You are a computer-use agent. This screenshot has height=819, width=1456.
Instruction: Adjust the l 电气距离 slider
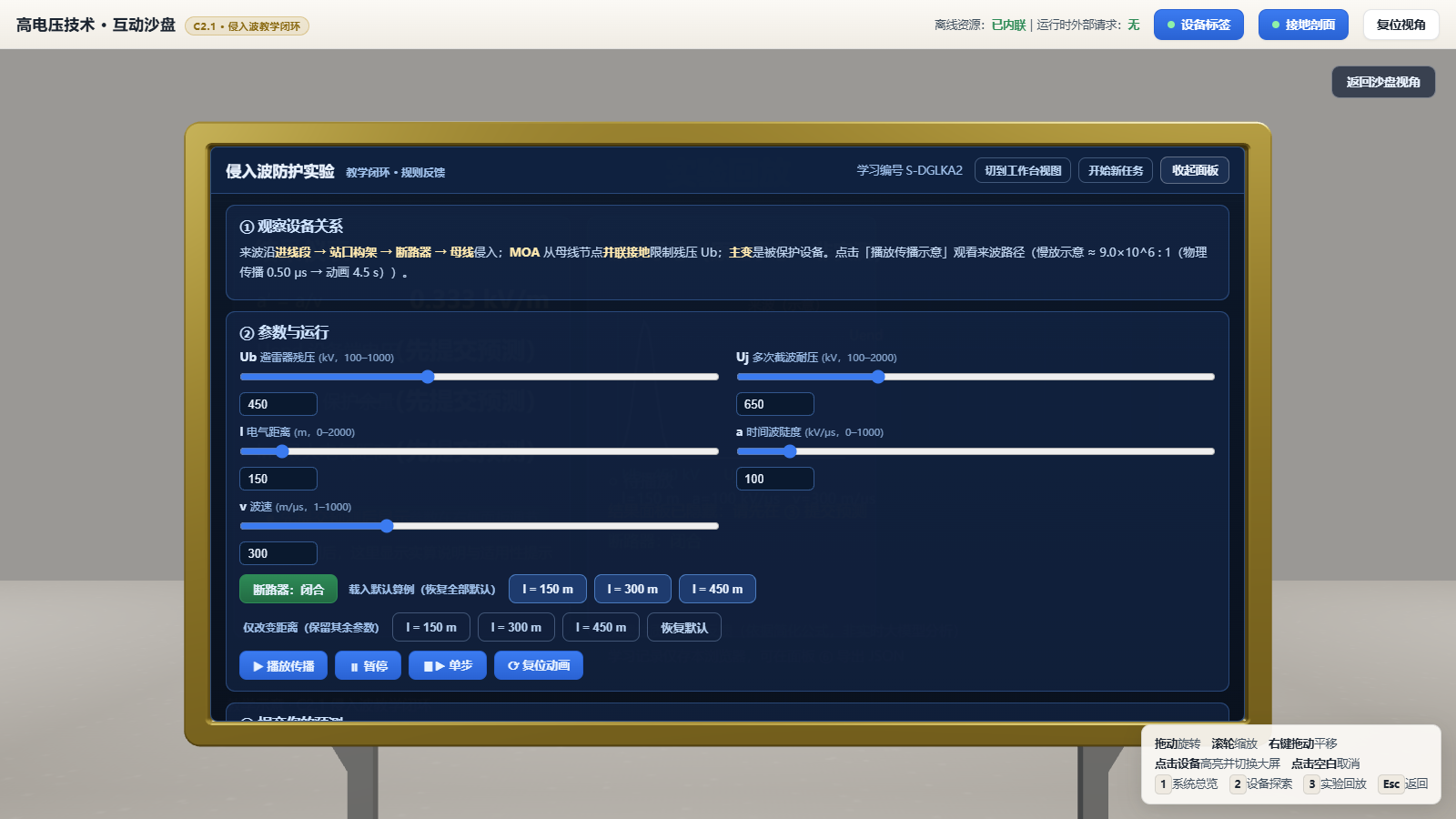click(479, 451)
